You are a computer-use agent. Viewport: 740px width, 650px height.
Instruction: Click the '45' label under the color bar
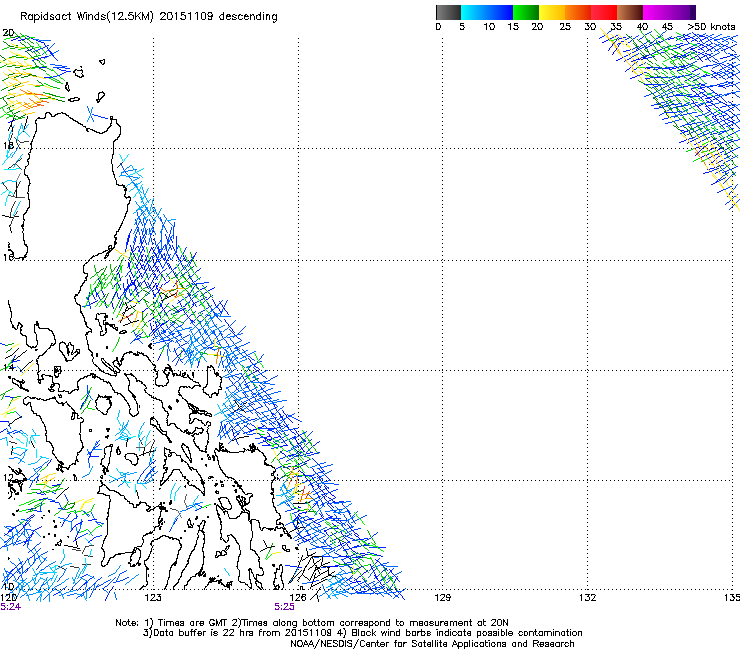tap(667, 26)
